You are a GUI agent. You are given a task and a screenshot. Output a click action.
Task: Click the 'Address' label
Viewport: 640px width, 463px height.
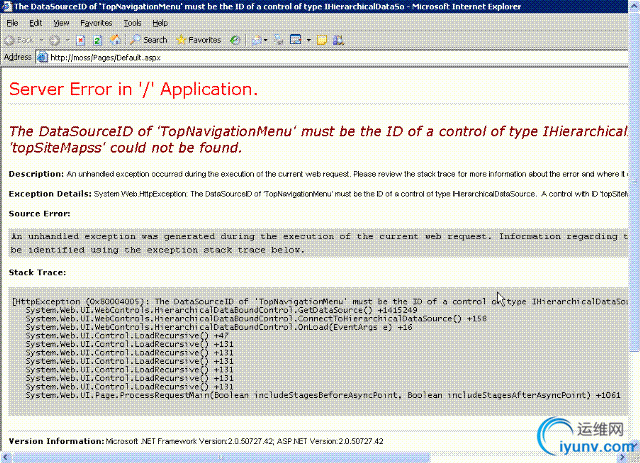coord(18,57)
